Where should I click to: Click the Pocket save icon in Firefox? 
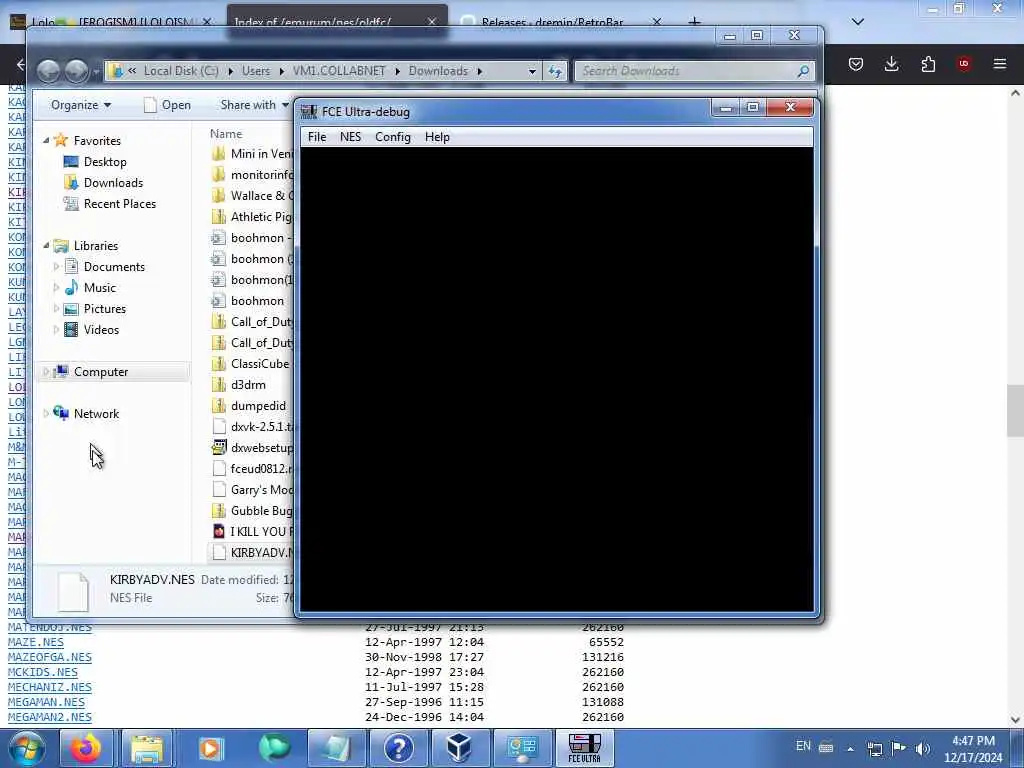[856, 64]
